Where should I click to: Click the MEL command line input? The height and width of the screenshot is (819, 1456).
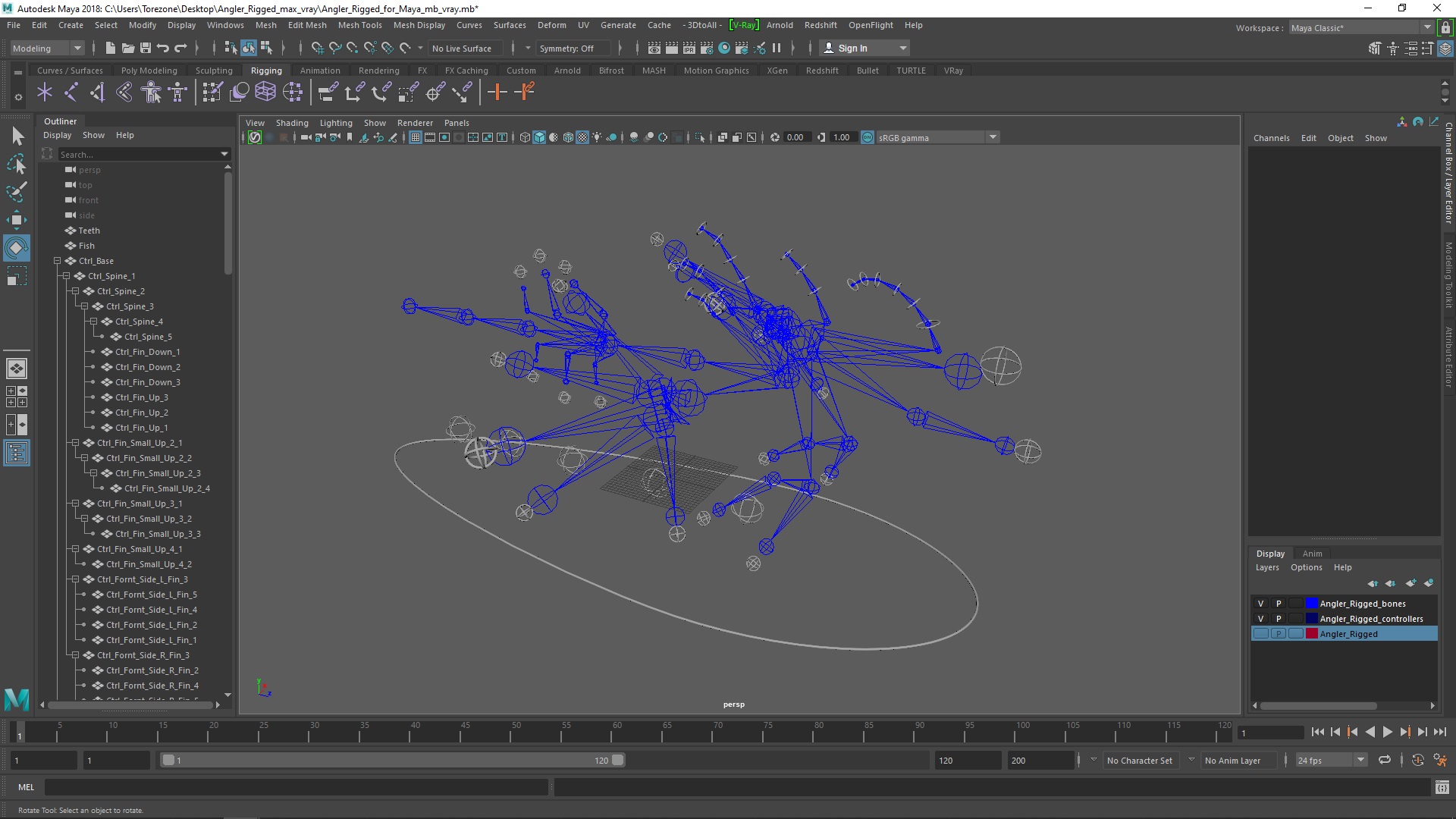[296, 787]
